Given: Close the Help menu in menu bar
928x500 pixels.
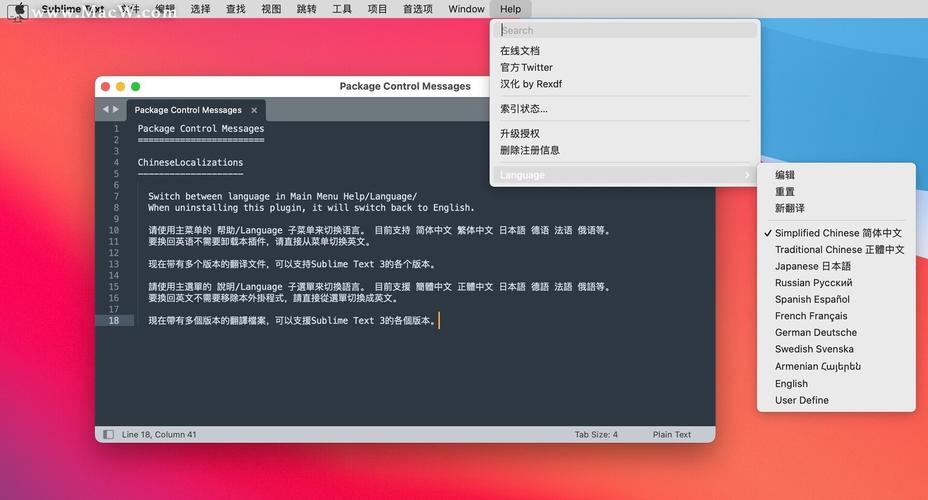Looking at the screenshot, I should click(x=510, y=9).
